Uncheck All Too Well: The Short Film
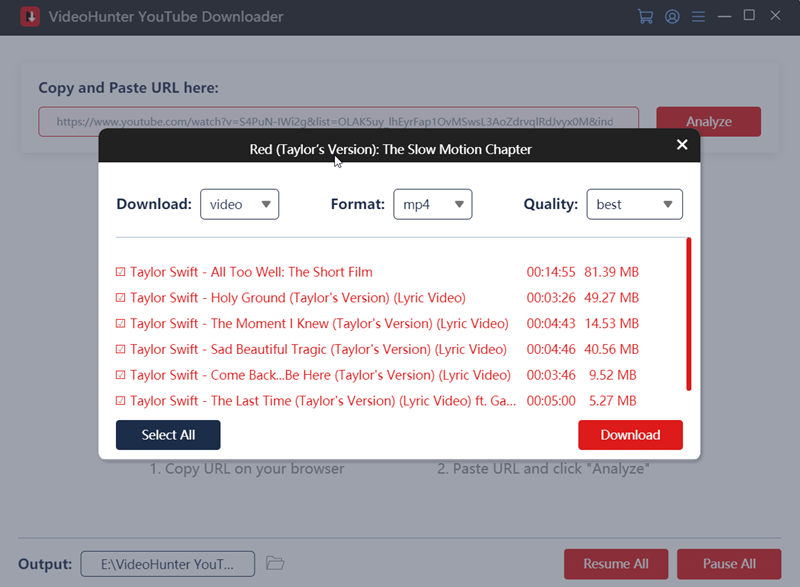The height and width of the screenshot is (587, 800). pyautogui.click(x=121, y=272)
